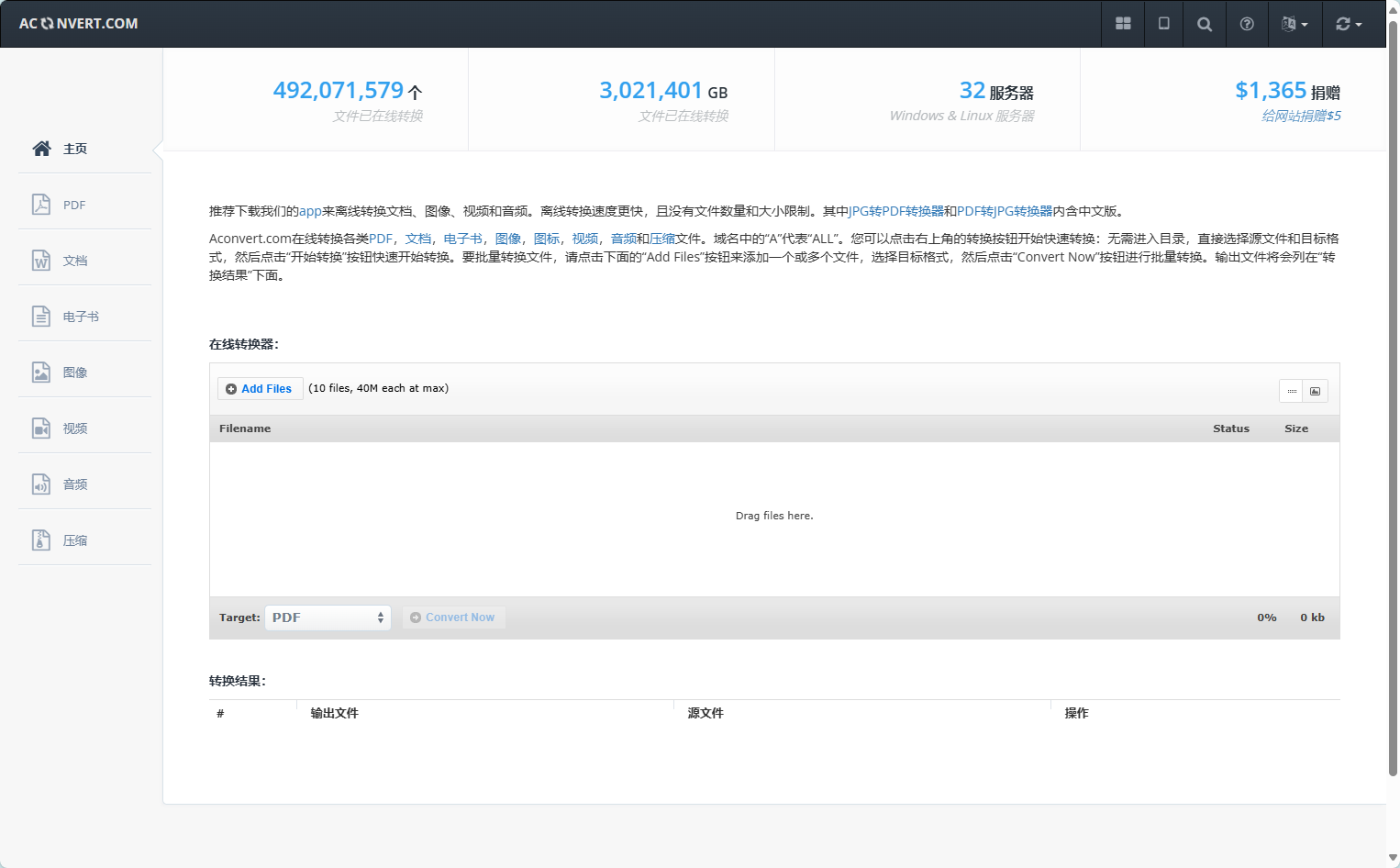Click the '0 kb' total size text
This screenshot has width=1400, height=868.
coord(1312,618)
